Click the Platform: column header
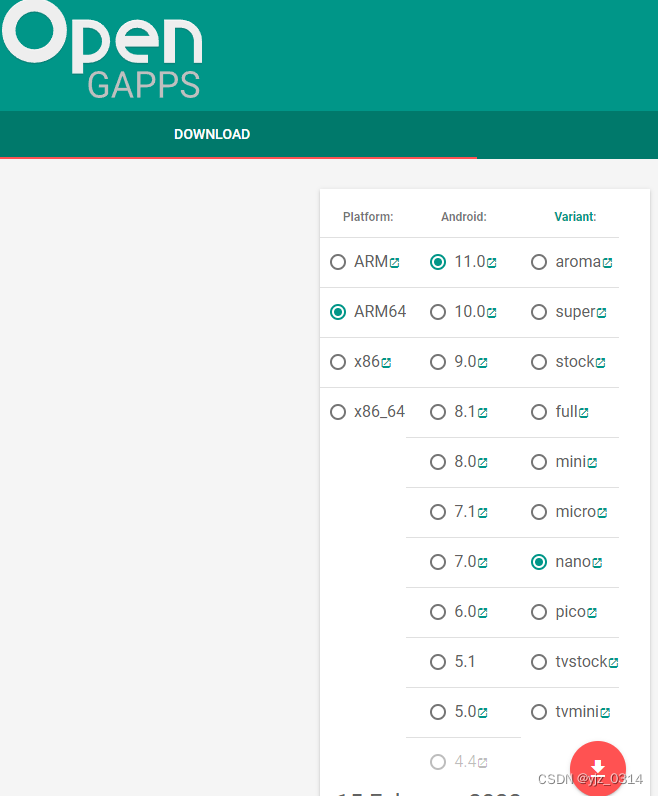The height and width of the screenshot is (796, 658). [x=368, y=217]
